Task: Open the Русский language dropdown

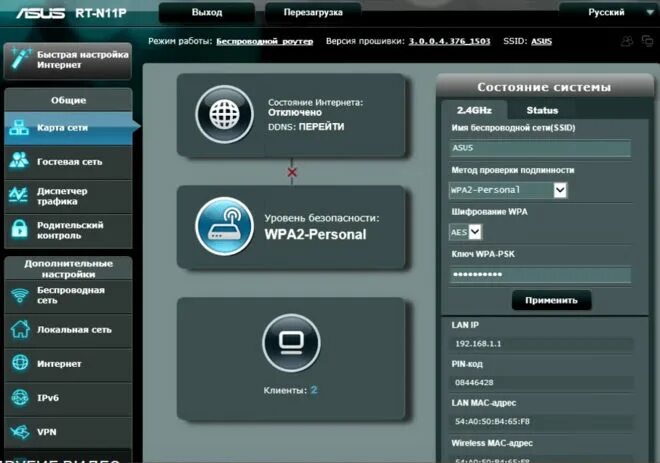Action: pos(609,12)
